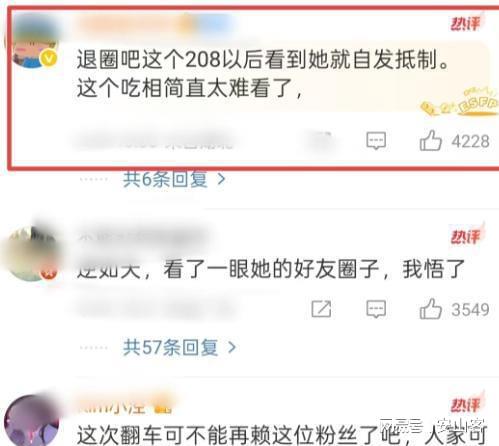Open third commenter's purple avatar

click(33, 421)
